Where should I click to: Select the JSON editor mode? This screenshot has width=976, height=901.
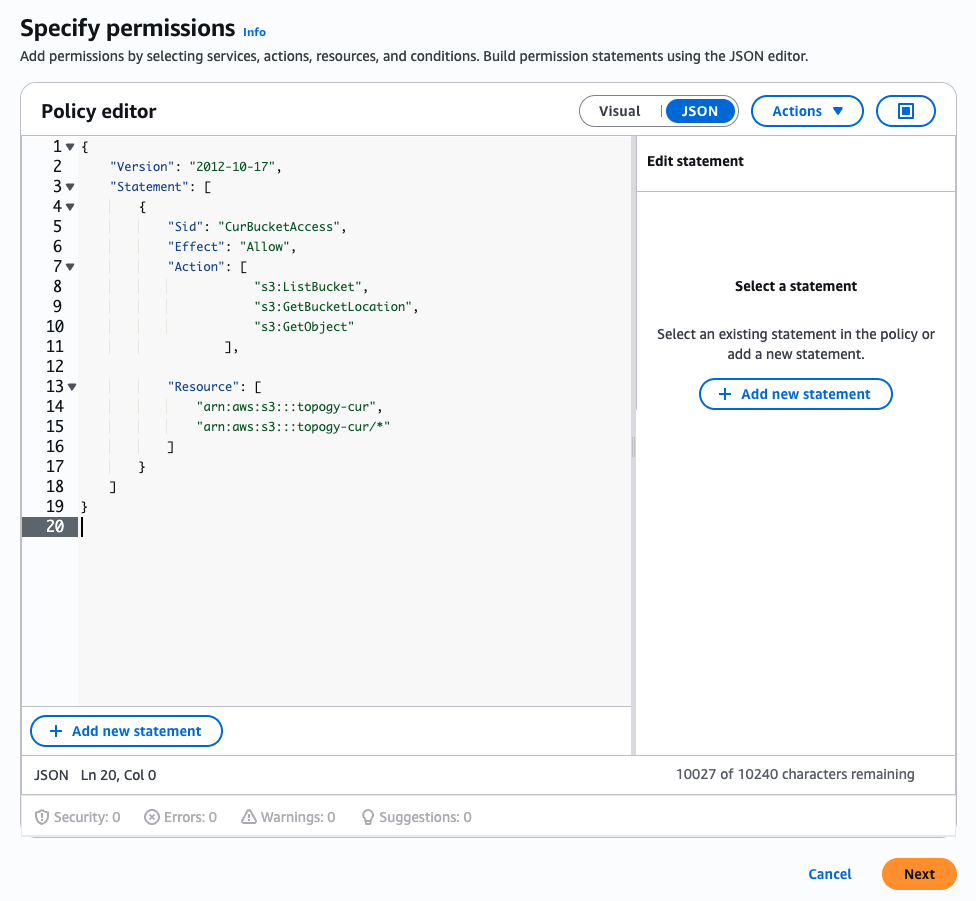pos(700,111)
